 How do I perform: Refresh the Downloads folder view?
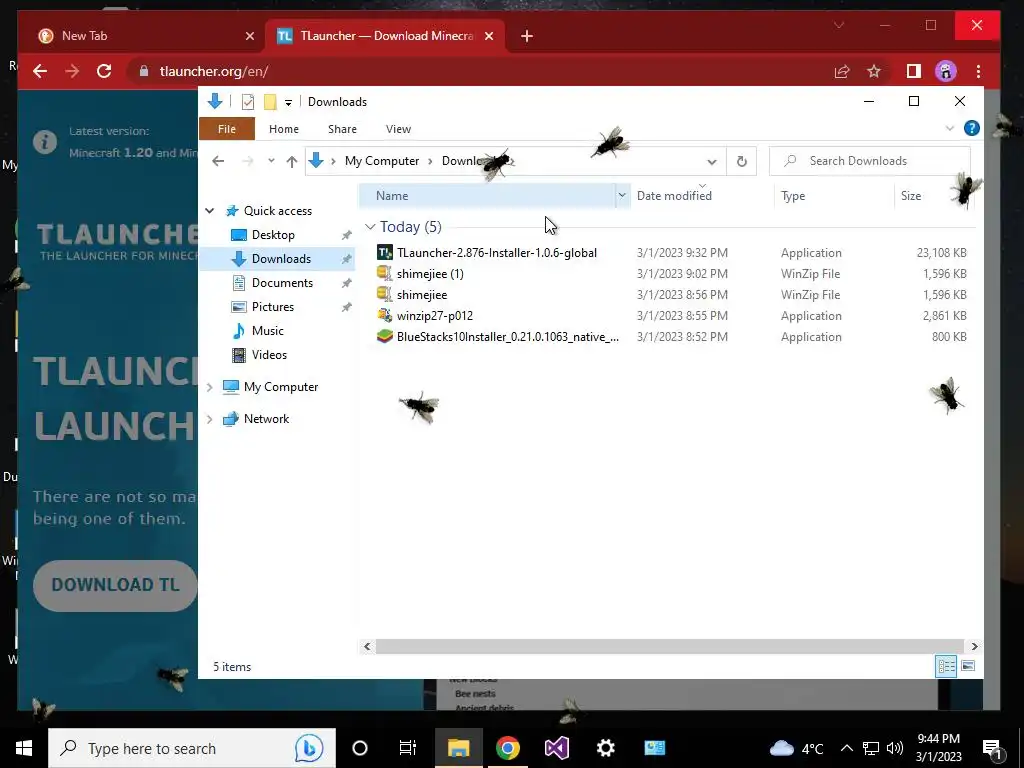741,161
